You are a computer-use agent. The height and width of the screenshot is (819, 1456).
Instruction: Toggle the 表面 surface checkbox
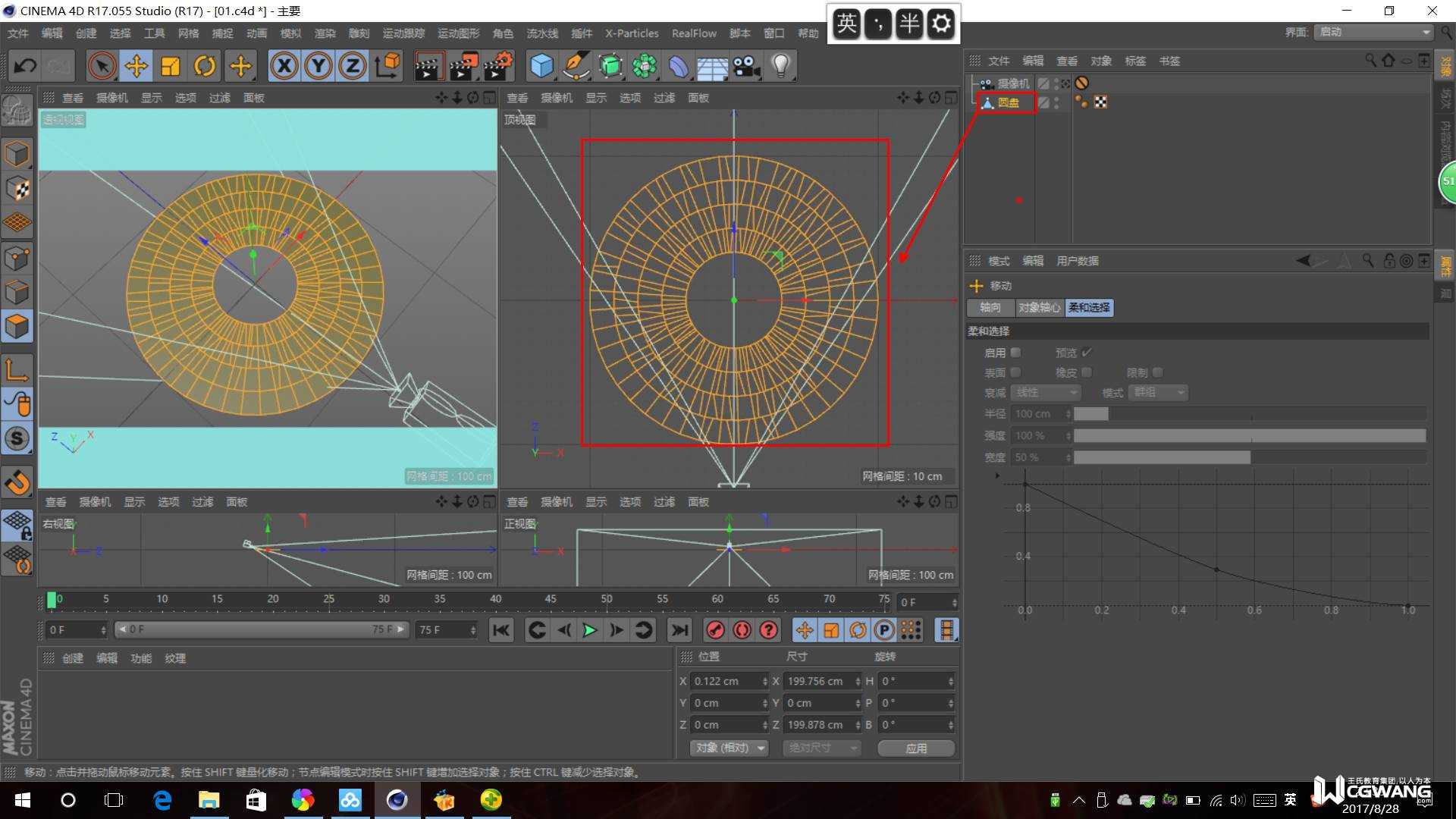click(1016, 372)
